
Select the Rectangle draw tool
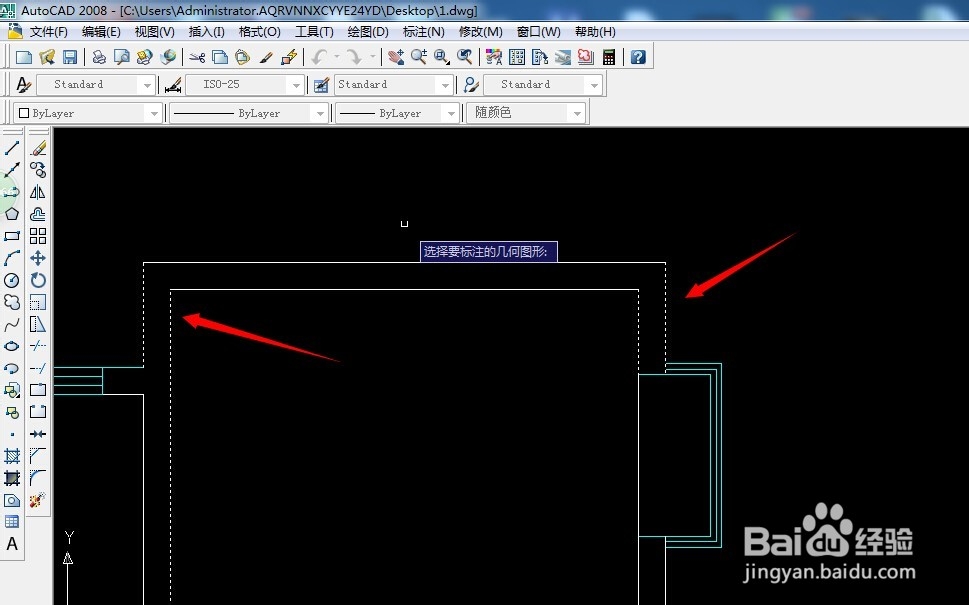point(12,236)
